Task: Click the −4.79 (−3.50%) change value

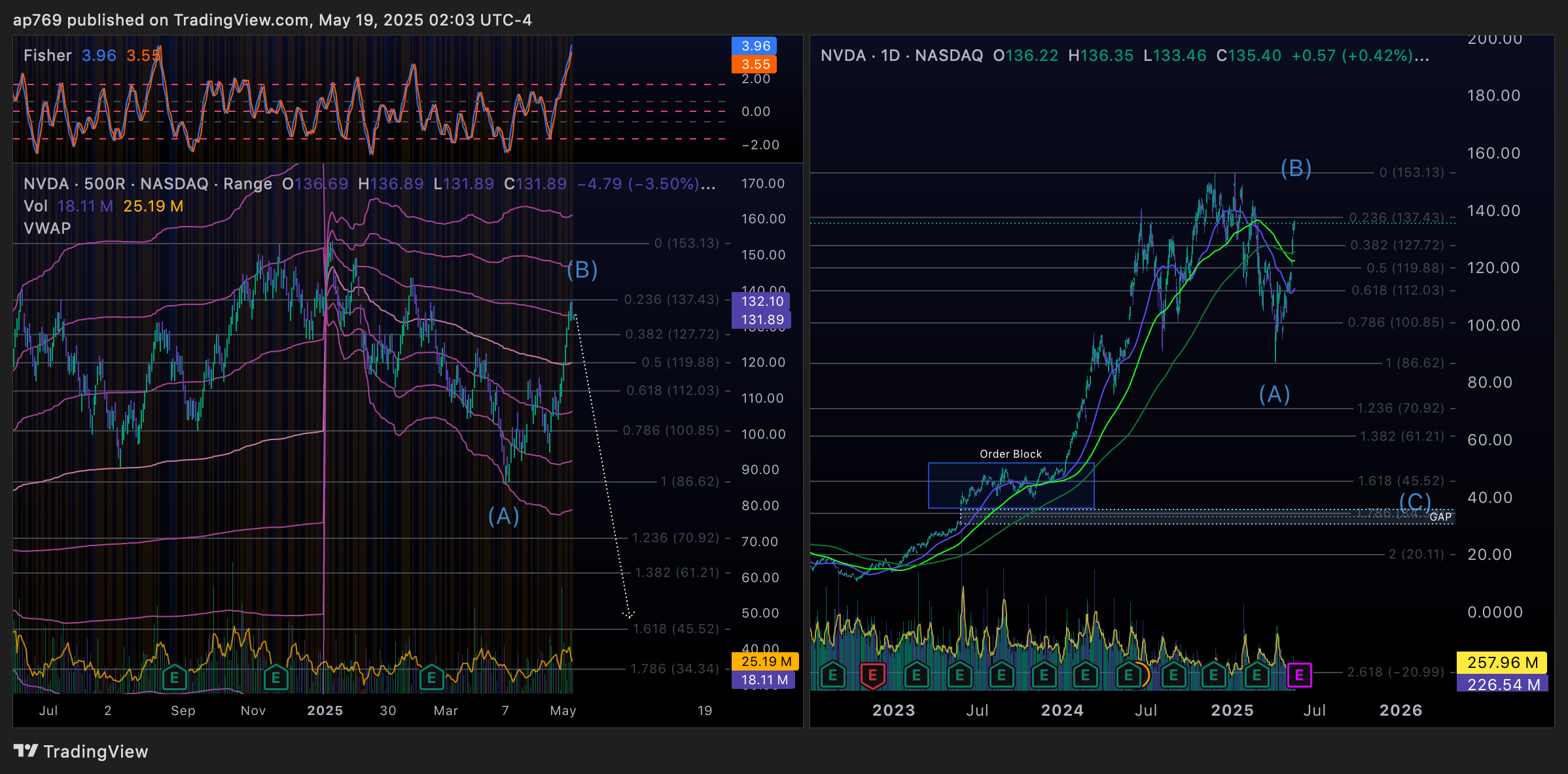Action: coord(637,184)
